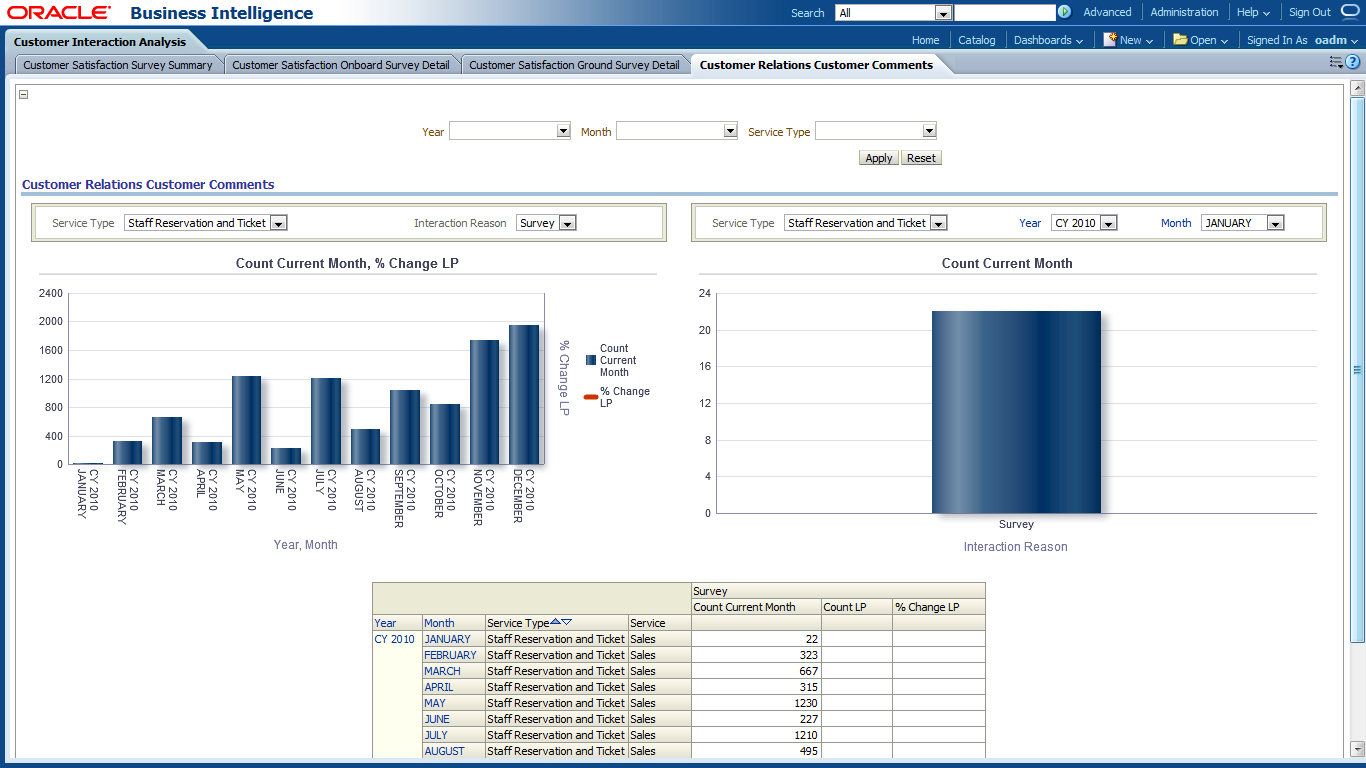Screen dimensions: 1366x768
Task: Click the vertical scrollbar down arrow
Action: coord(1357,748)
